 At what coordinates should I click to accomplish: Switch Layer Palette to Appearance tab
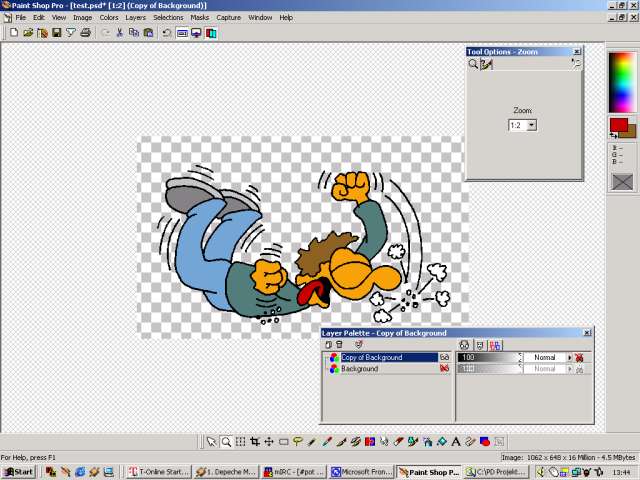464,345
